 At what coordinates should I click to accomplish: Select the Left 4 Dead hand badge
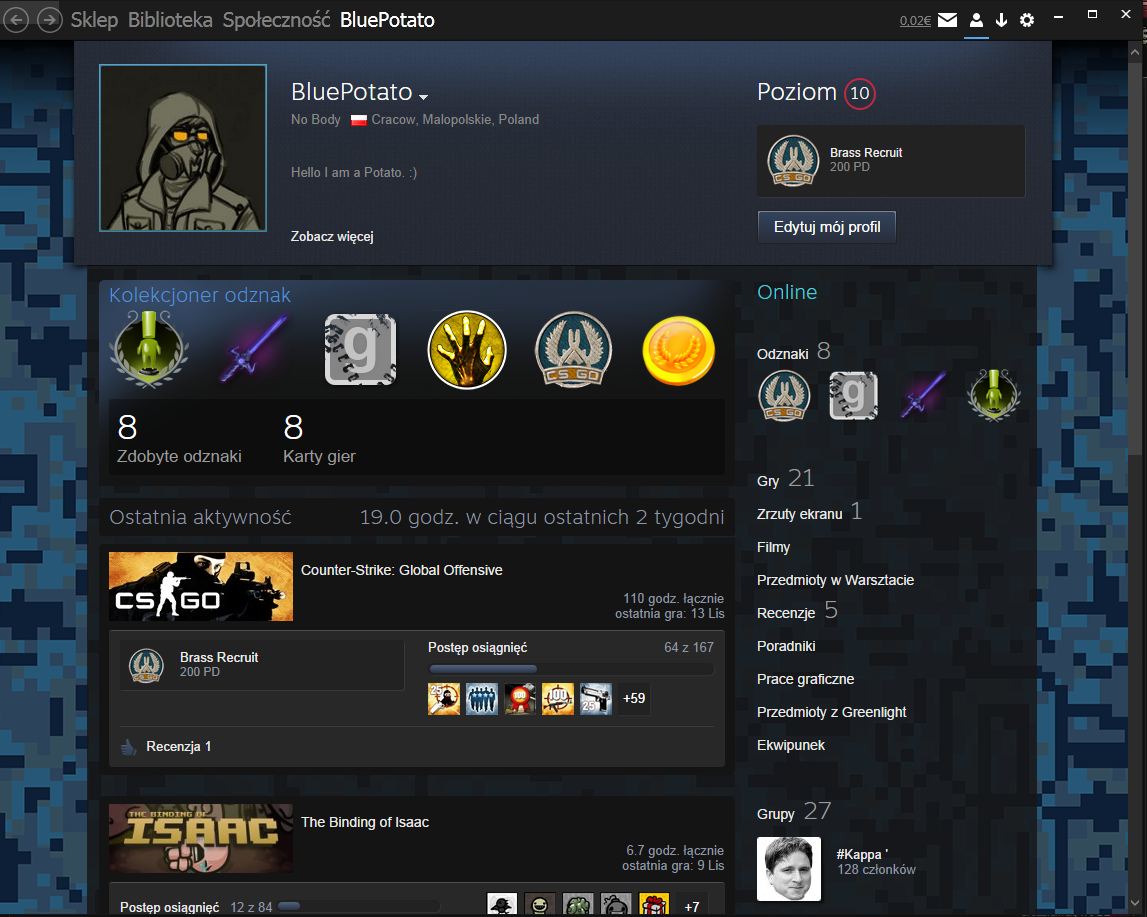[x=467, y=350]
